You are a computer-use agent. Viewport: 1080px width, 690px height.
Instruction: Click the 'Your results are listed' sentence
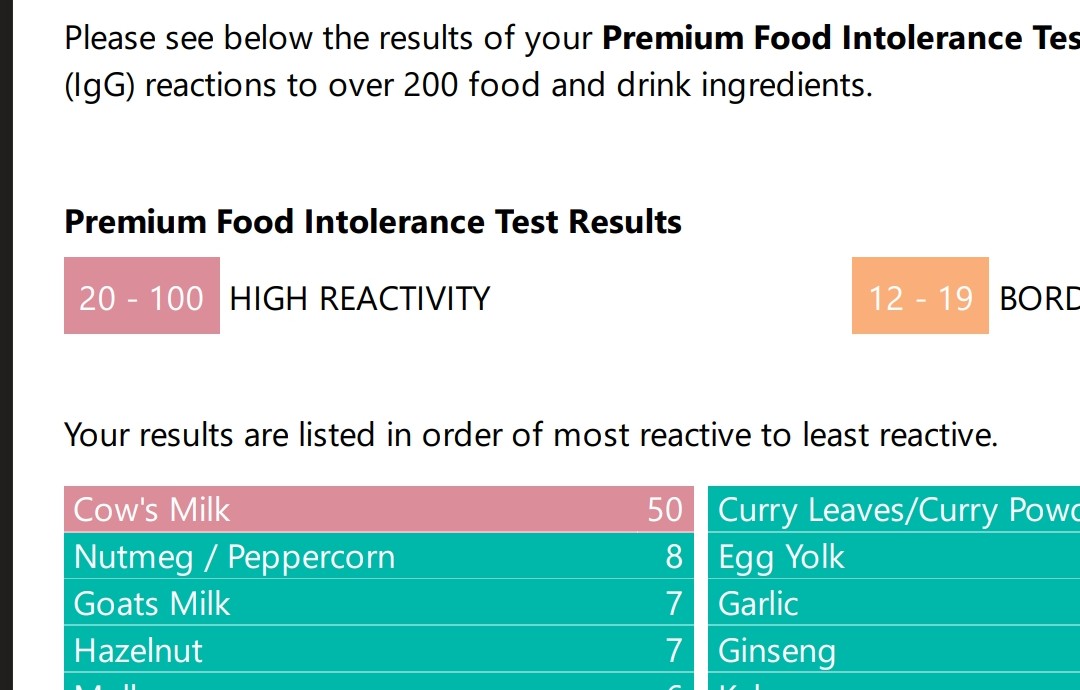[x=530, y=435]
